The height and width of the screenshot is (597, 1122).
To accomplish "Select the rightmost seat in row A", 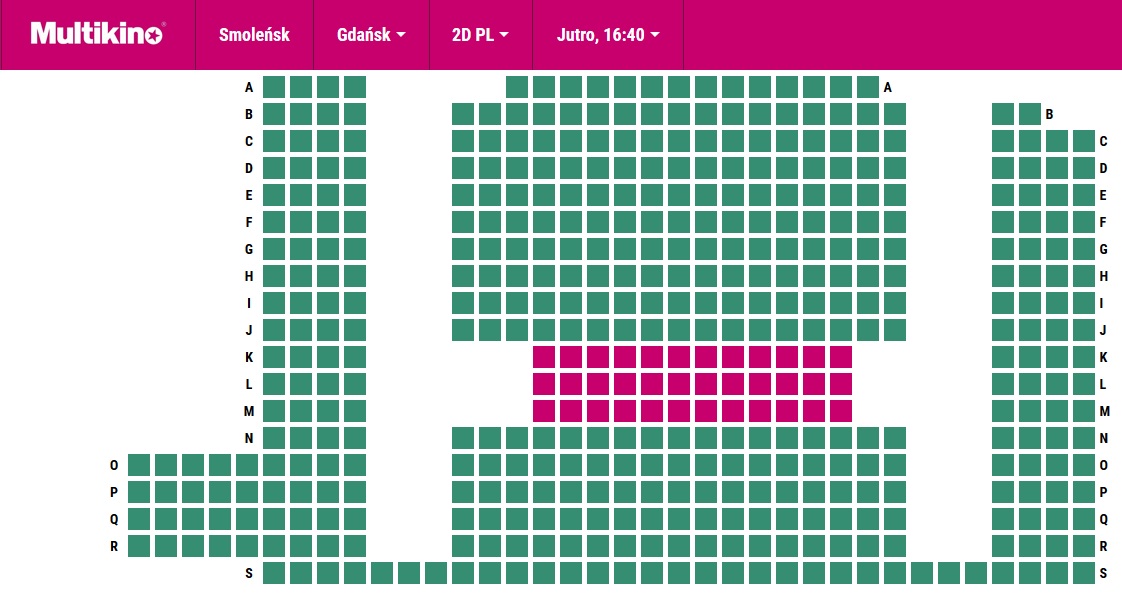I will click(x=867, y=87).
